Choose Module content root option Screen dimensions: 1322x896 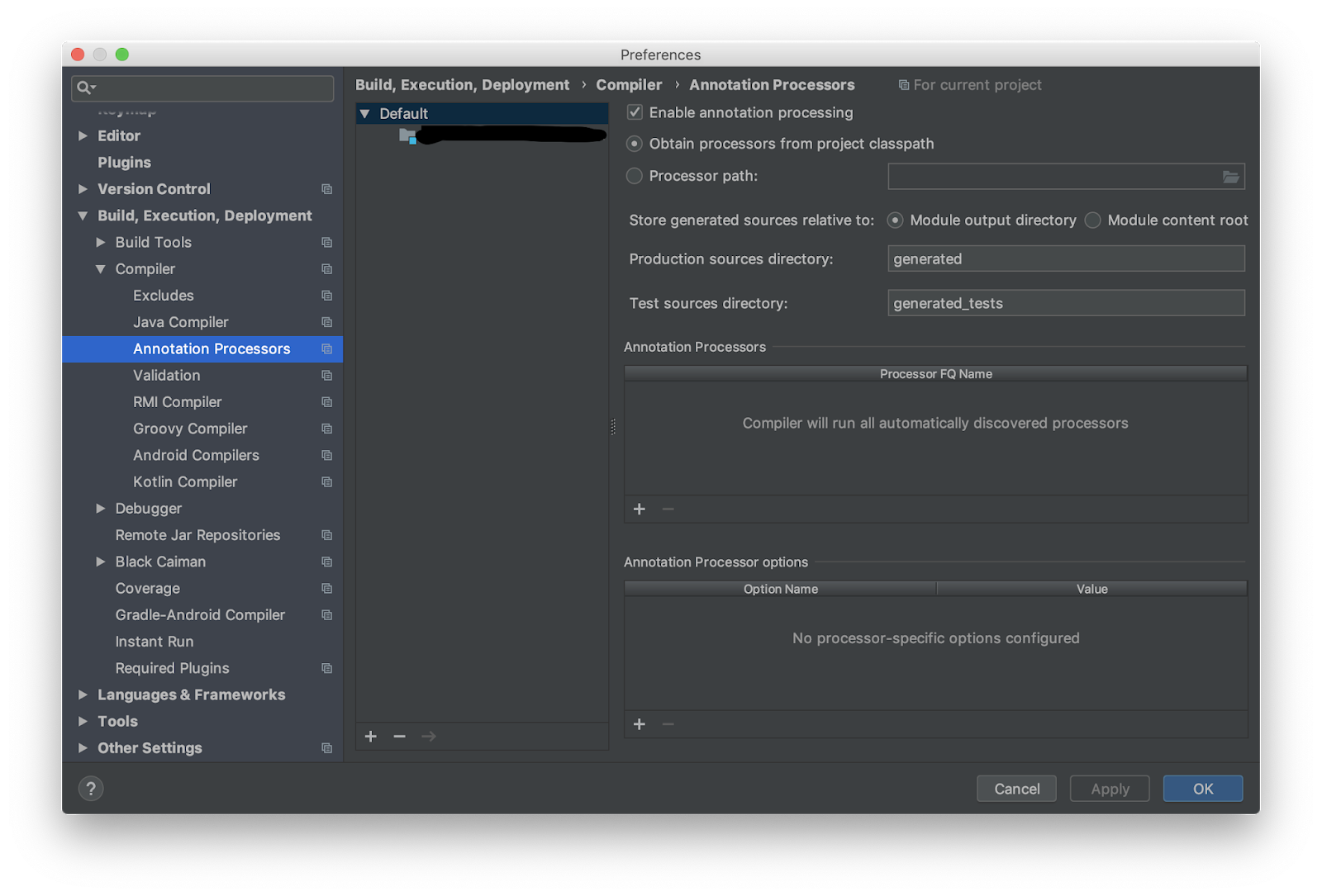pos(1092,220)
